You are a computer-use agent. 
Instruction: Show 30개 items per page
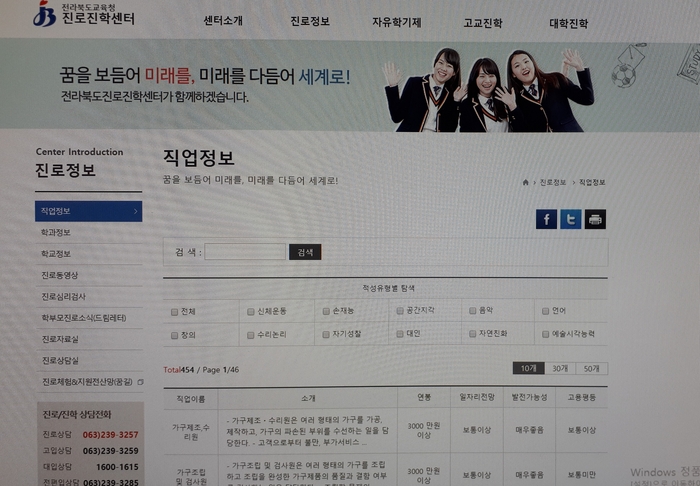pos(560,368)
